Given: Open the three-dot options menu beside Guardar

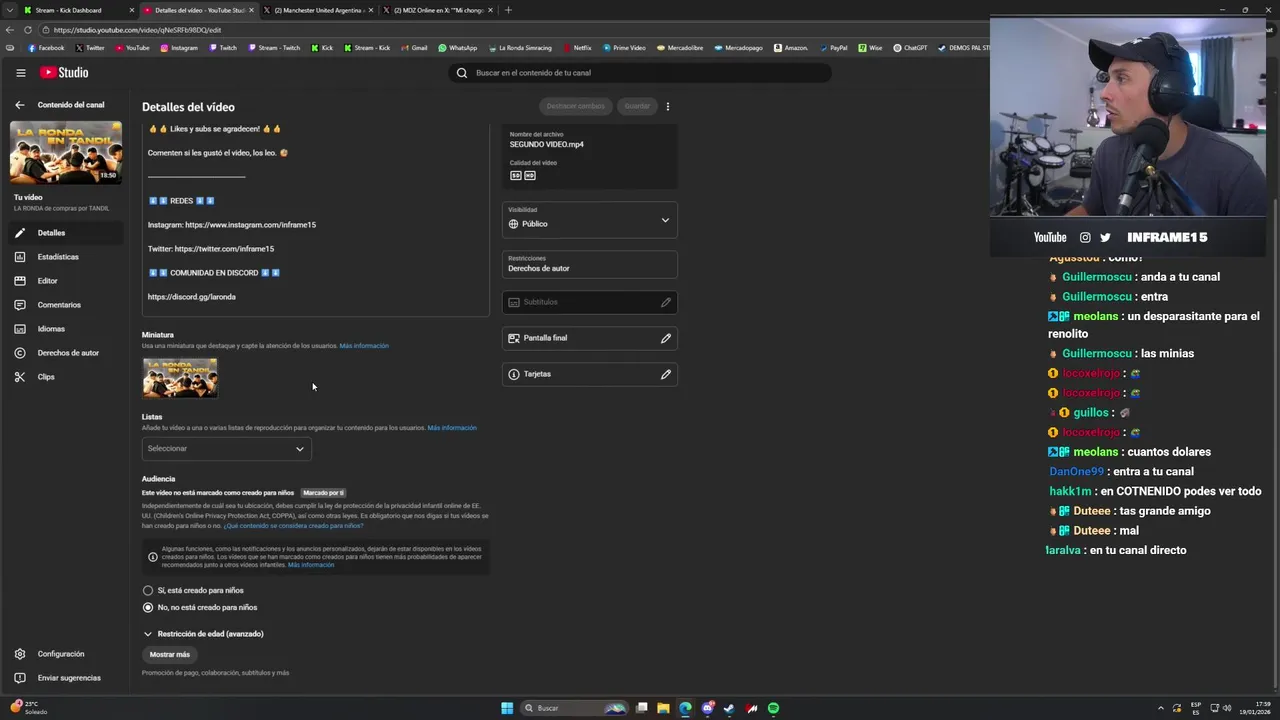Looking at the screenshot, I should coord(668,106).
